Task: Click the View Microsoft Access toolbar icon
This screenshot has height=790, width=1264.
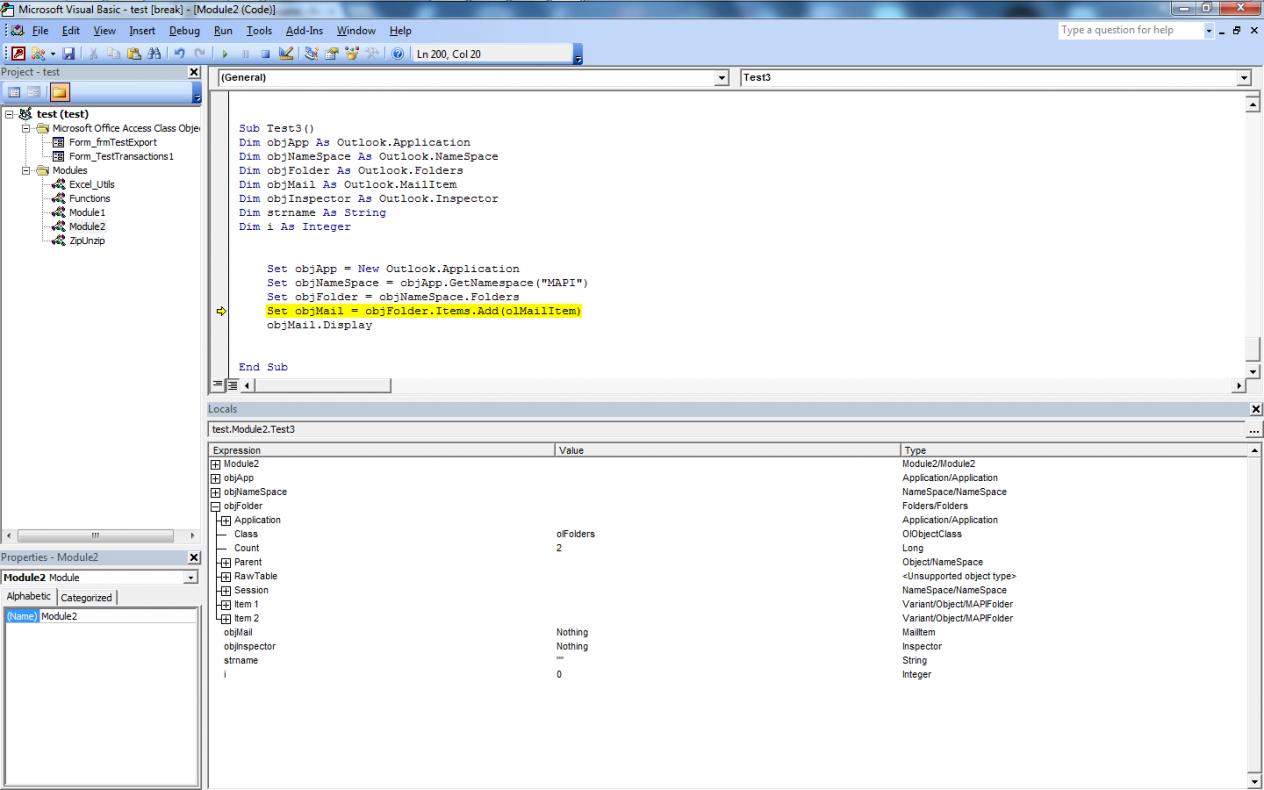Action: click(18, 54)
